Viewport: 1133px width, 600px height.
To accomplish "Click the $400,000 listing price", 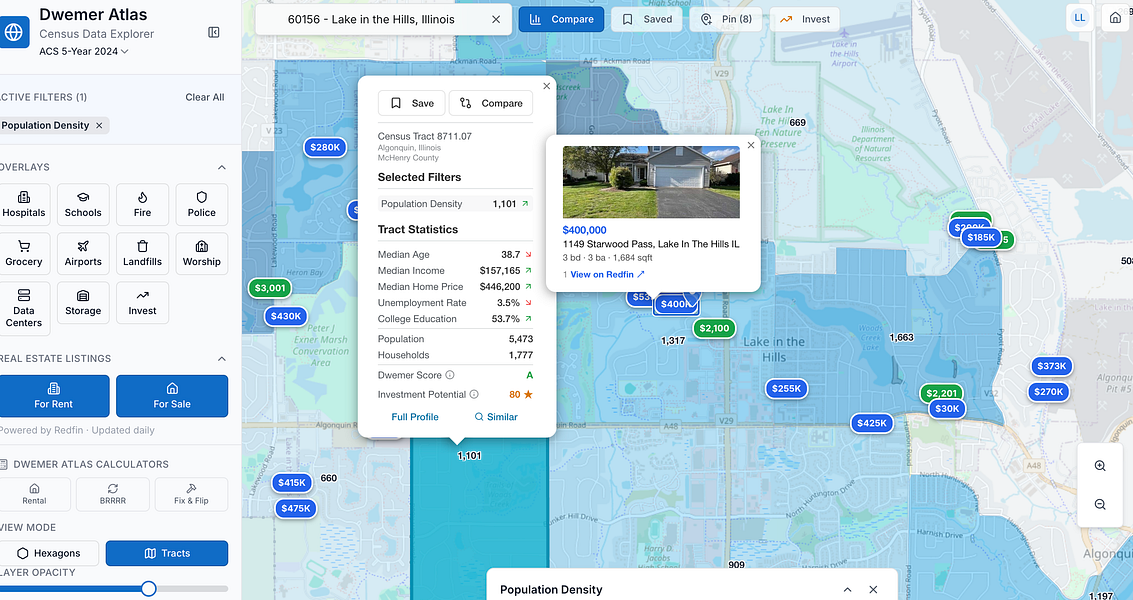I will pyautogui.click(x=585, y=230).
